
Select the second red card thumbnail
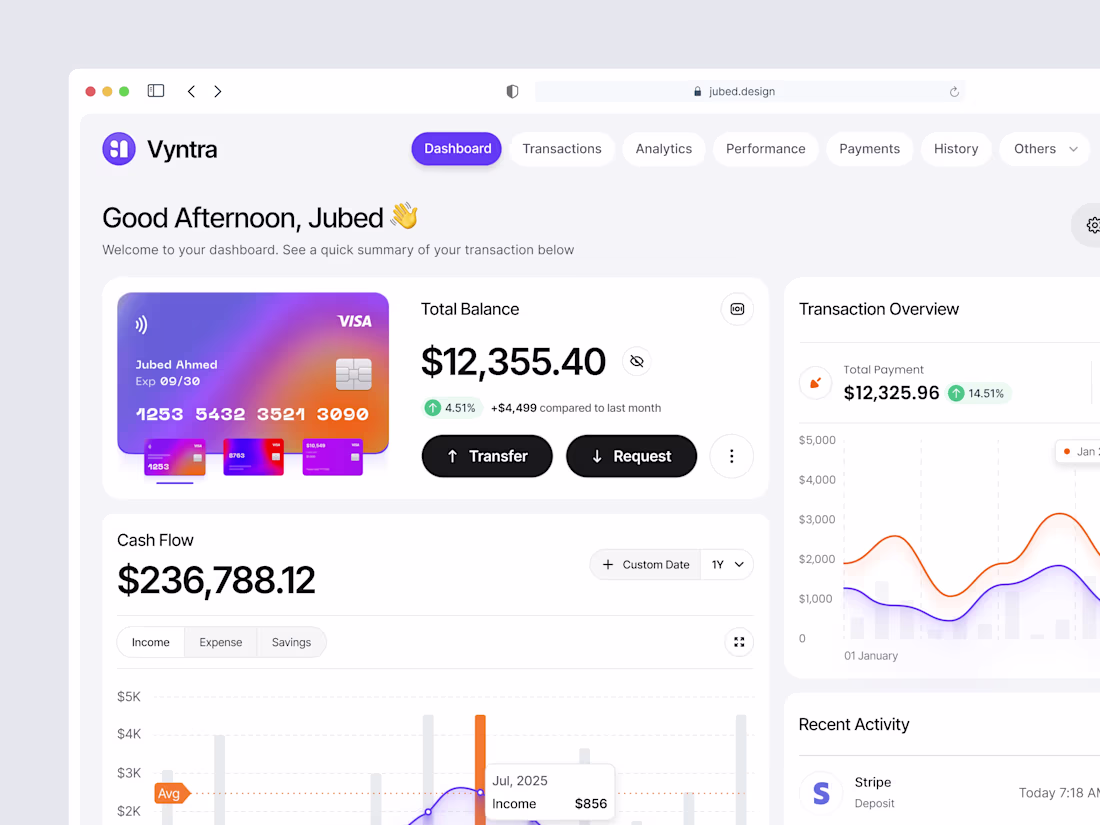(x=253, y=457)
